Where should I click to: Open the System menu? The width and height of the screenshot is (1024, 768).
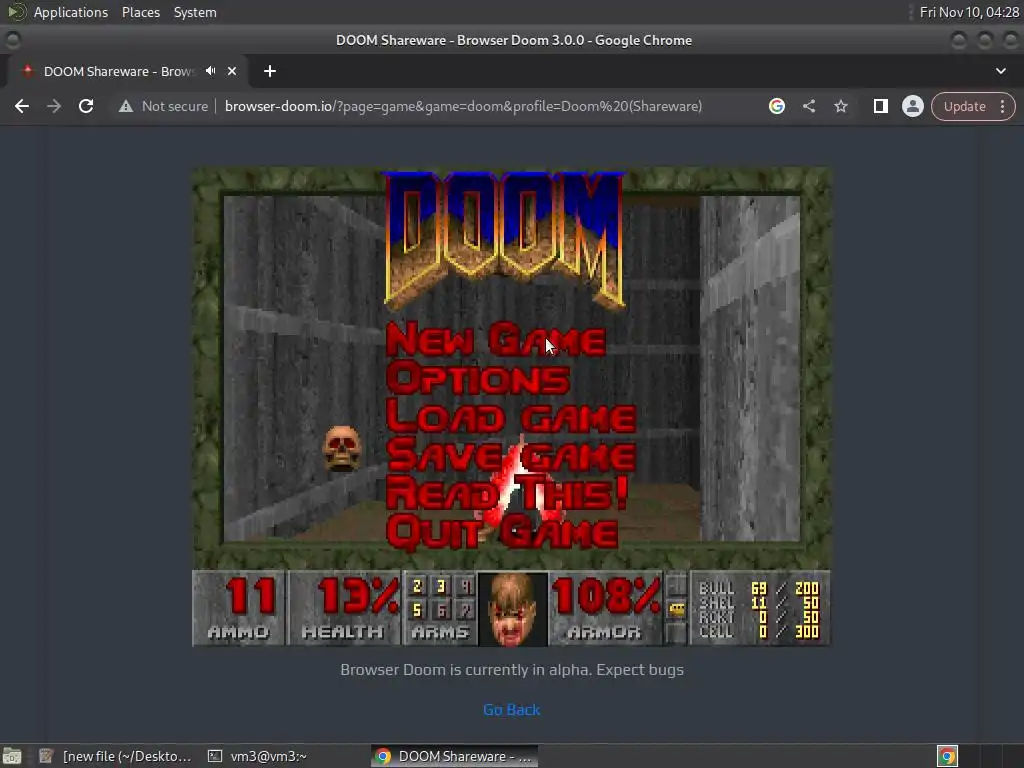click(x=195, y=12)
